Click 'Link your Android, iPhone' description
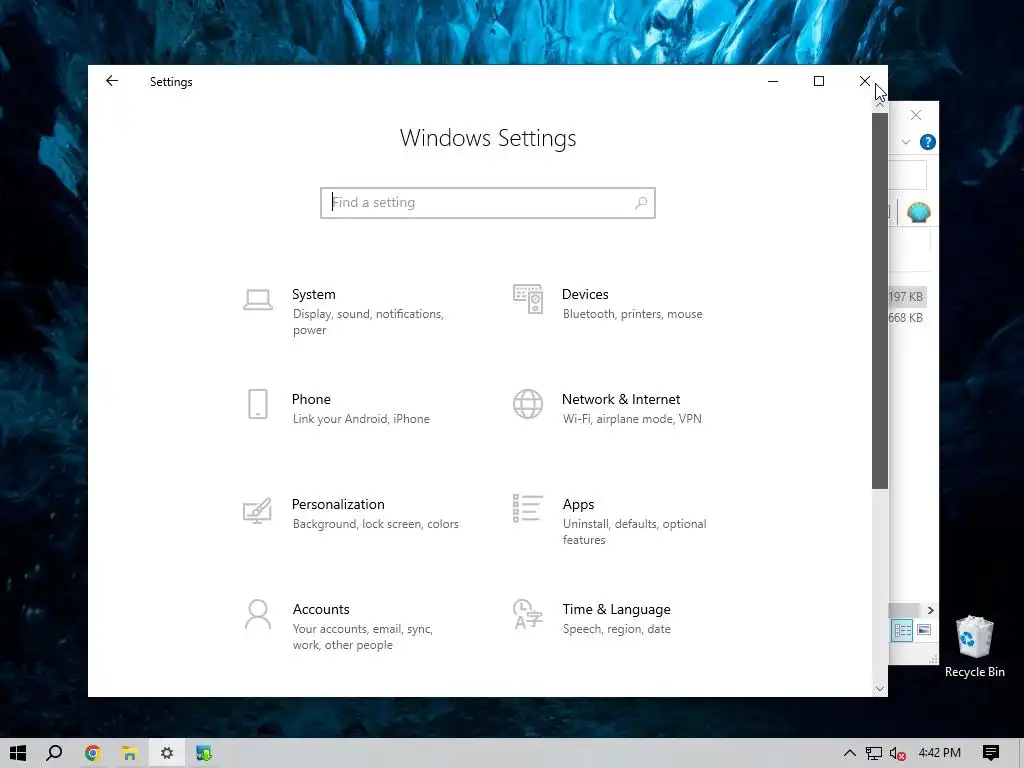The height and width of the screenshot is (768, 1024). click(x=361, y=419)
